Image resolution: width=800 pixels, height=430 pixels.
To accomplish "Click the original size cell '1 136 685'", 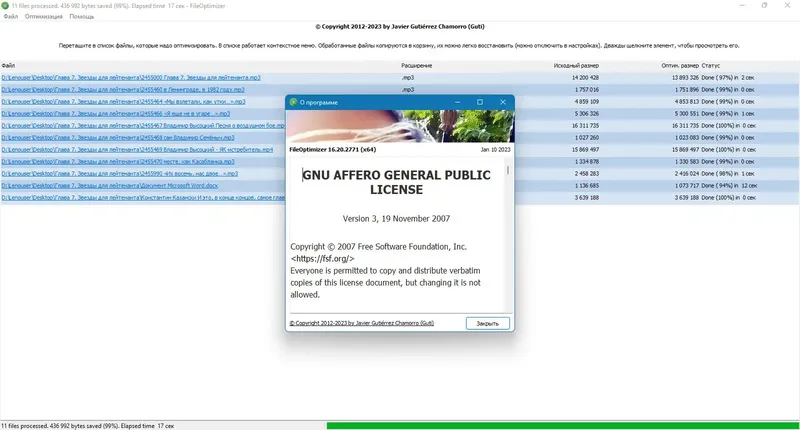I will click(587, 185).
